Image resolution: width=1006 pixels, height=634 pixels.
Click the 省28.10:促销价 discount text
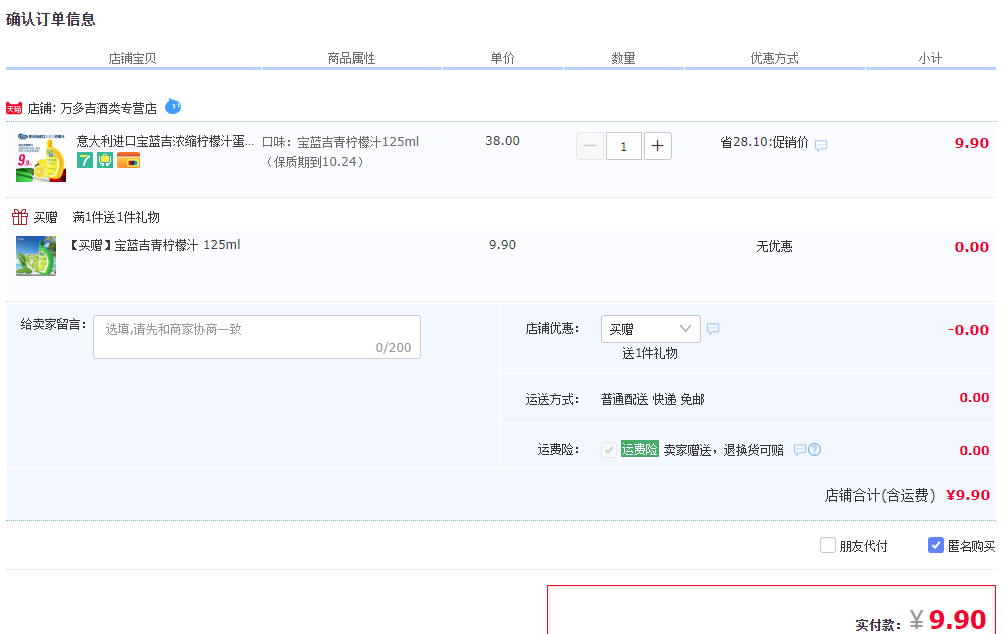(x=764, y=142)
